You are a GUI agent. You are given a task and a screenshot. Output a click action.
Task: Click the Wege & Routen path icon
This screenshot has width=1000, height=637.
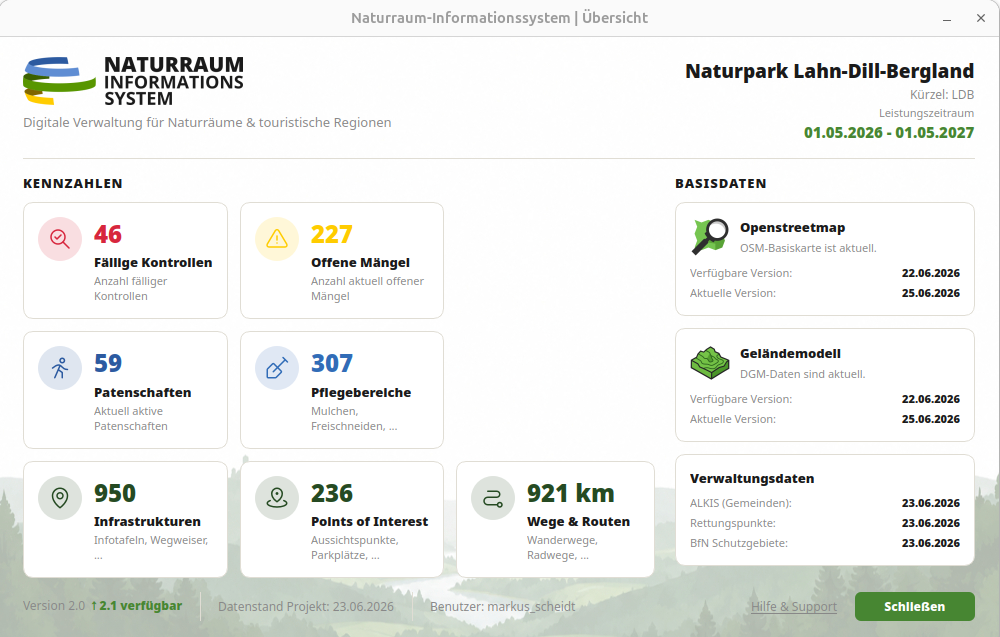tap(493, 498)
